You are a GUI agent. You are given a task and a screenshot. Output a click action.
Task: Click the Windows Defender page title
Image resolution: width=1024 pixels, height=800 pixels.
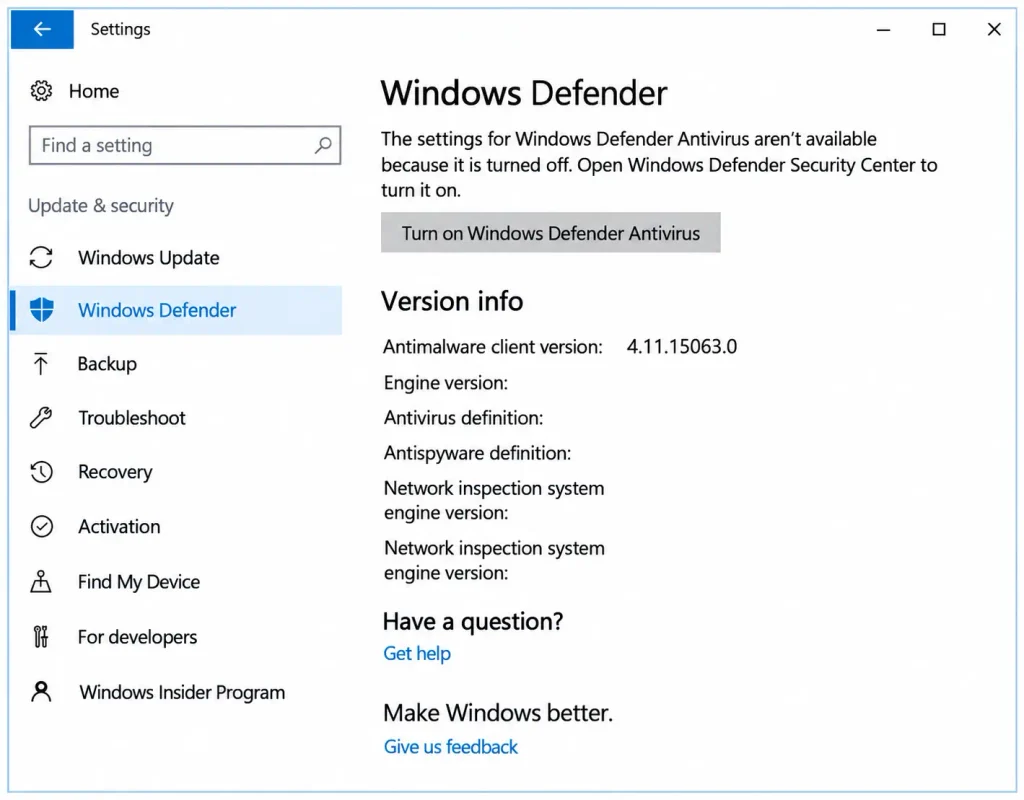(x=524, y=93)
